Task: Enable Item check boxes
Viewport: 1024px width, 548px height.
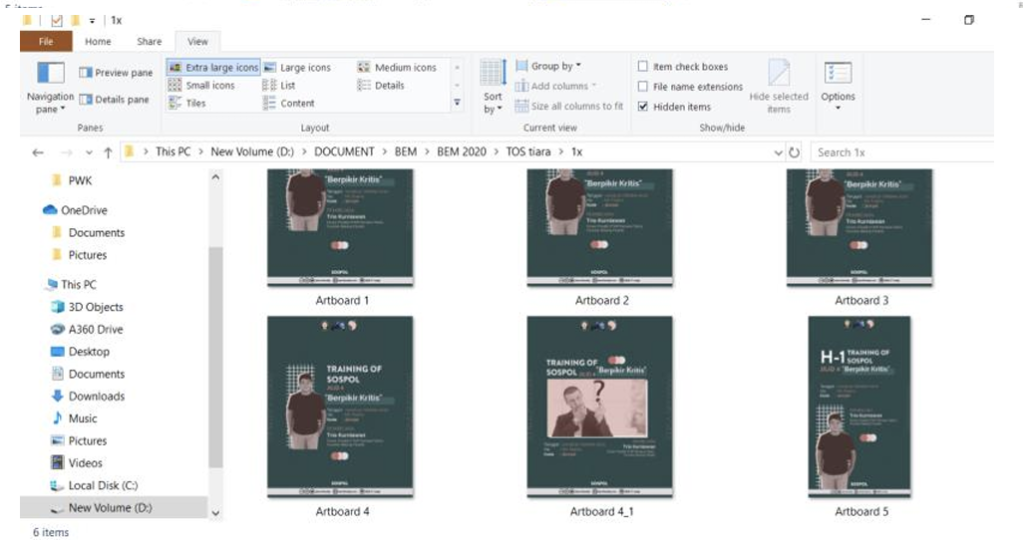Action: point(643,67)
